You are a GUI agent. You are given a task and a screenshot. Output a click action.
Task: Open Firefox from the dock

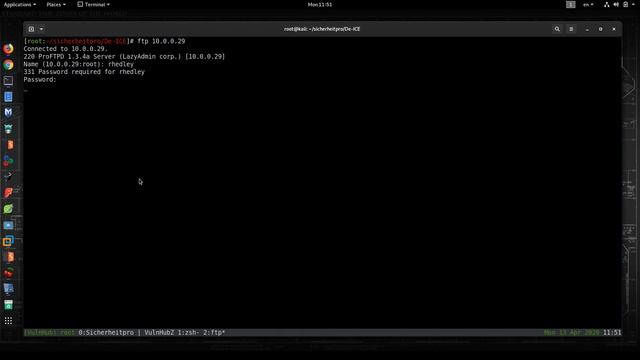tap(8, 49)
